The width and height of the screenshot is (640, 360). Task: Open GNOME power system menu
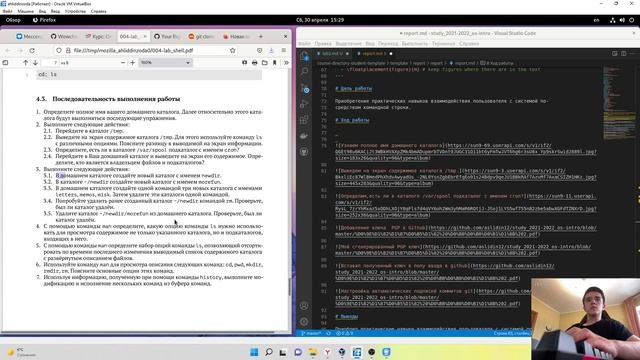pos(631,20)
